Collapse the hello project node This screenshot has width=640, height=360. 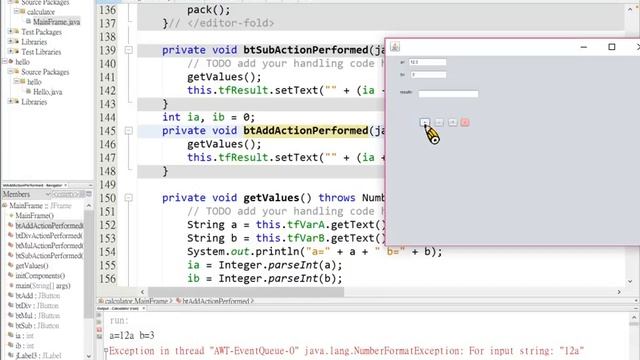click(x=4, y=62)
